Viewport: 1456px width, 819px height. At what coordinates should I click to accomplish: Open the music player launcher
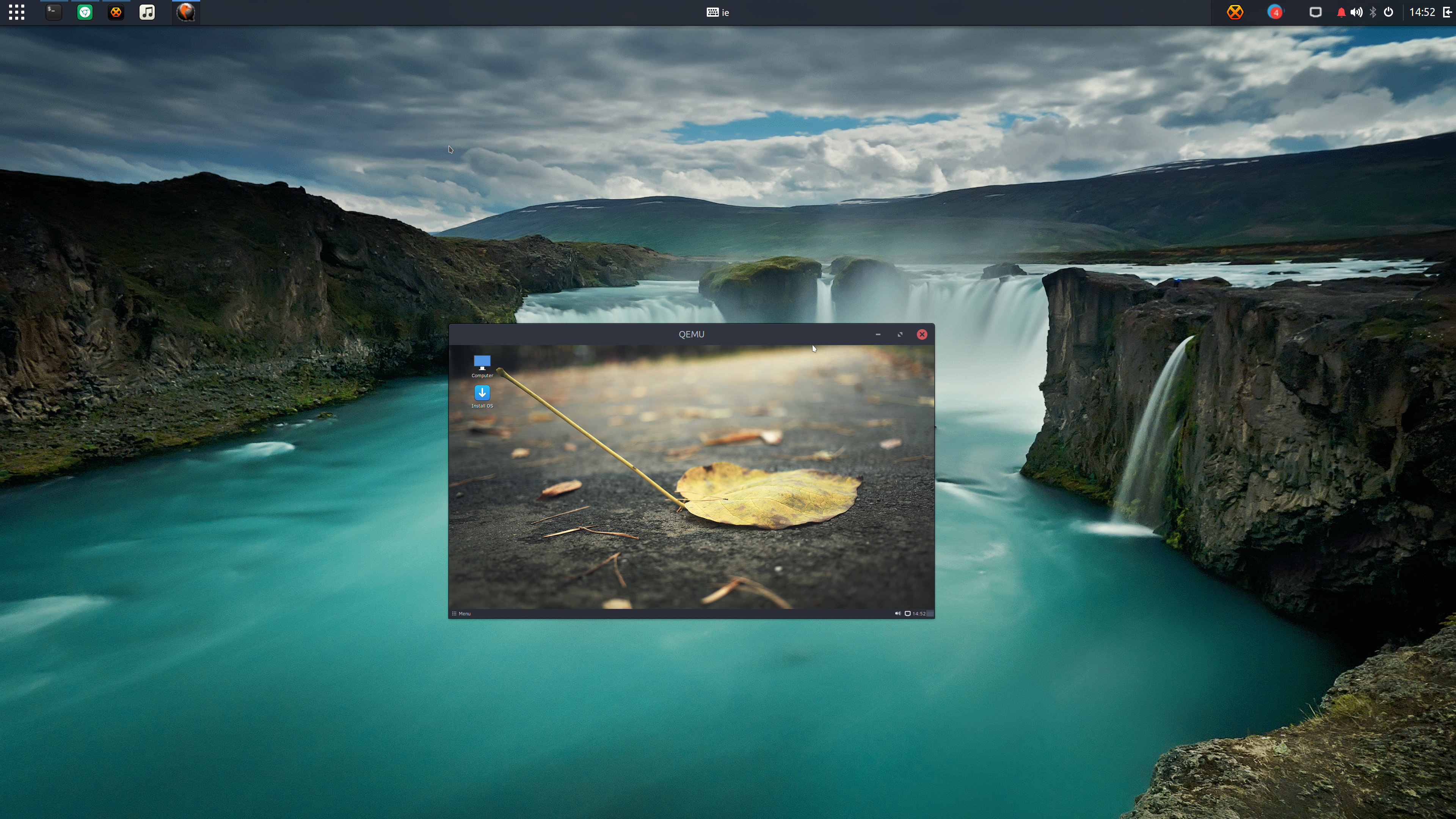click(147, 13)
